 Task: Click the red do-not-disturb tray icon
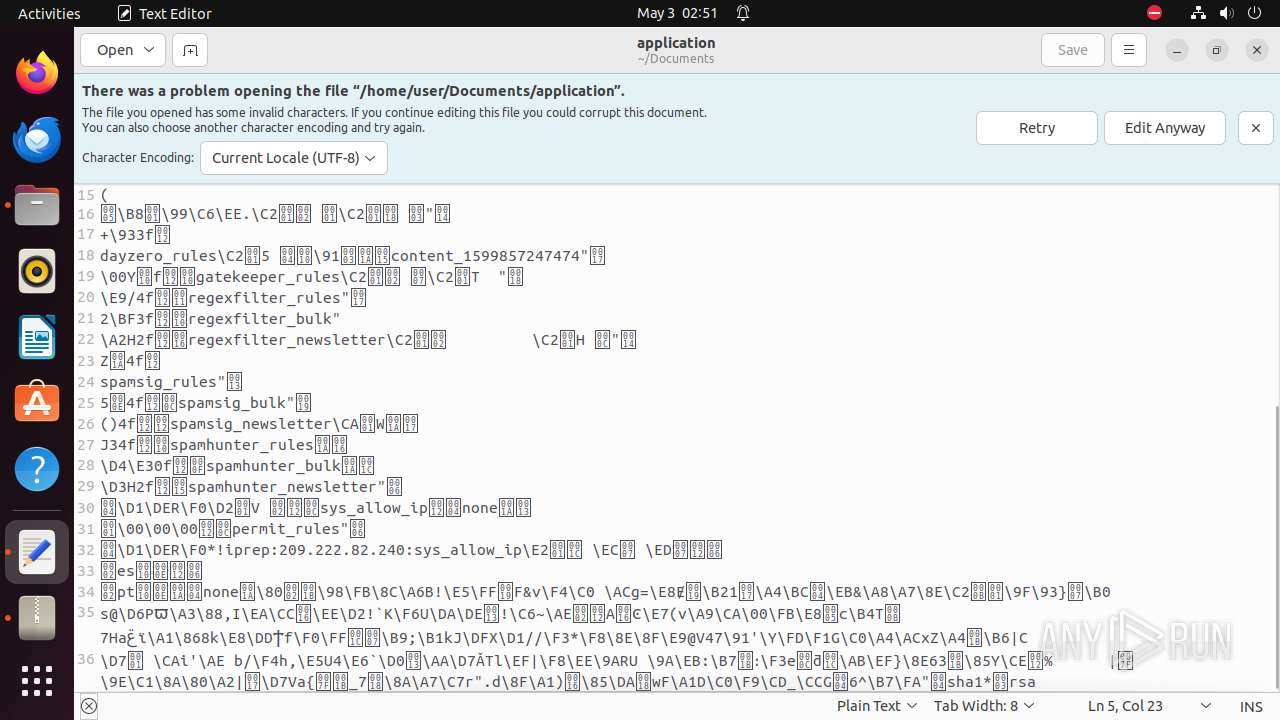click(1154, 13)
